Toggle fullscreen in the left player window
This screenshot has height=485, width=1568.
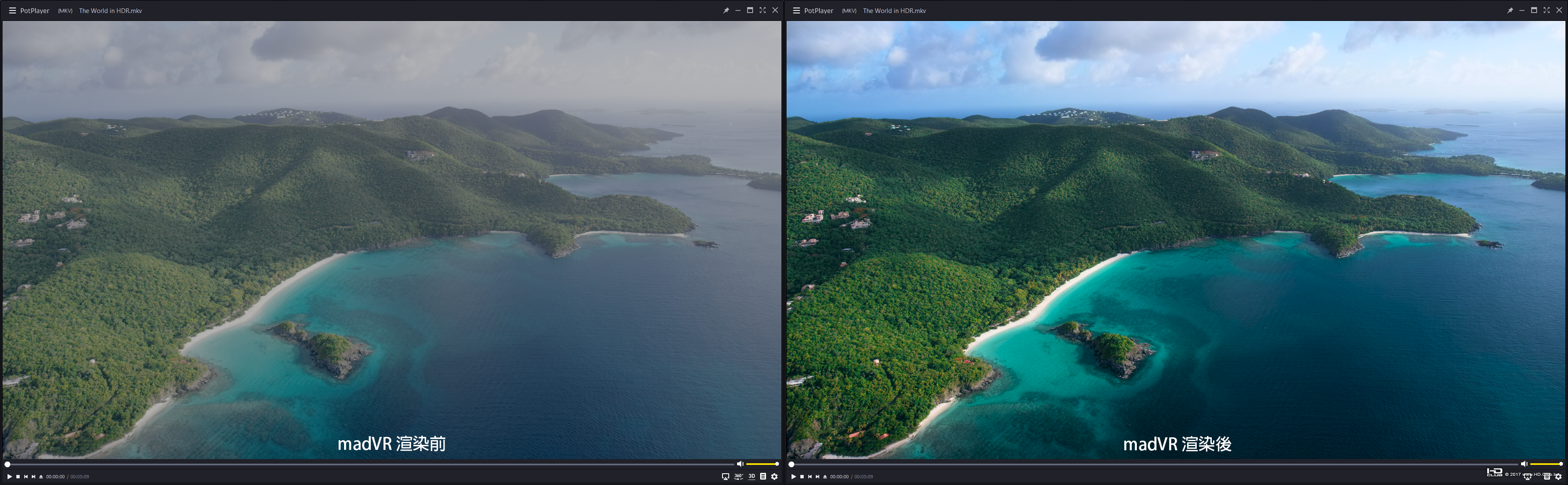[x=762, y=10]
